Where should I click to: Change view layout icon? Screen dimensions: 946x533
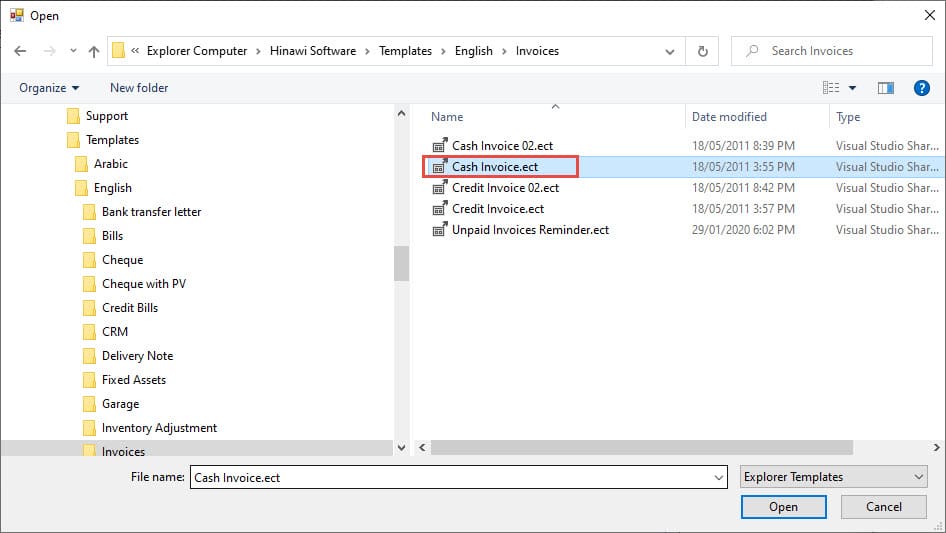click(831, 88)
